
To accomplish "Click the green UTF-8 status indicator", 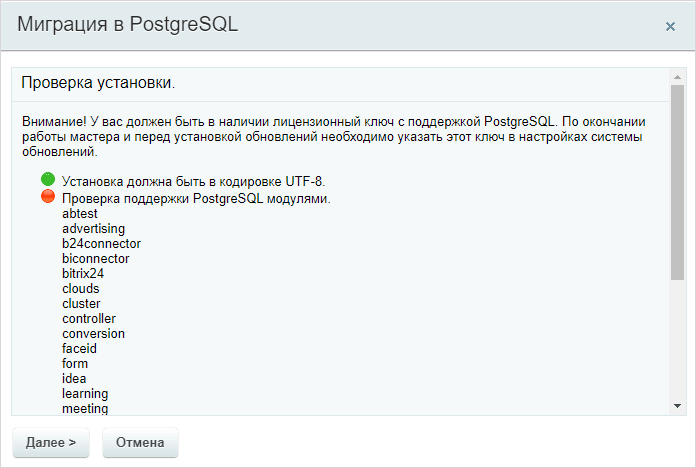I will click(x=48, y=179).
